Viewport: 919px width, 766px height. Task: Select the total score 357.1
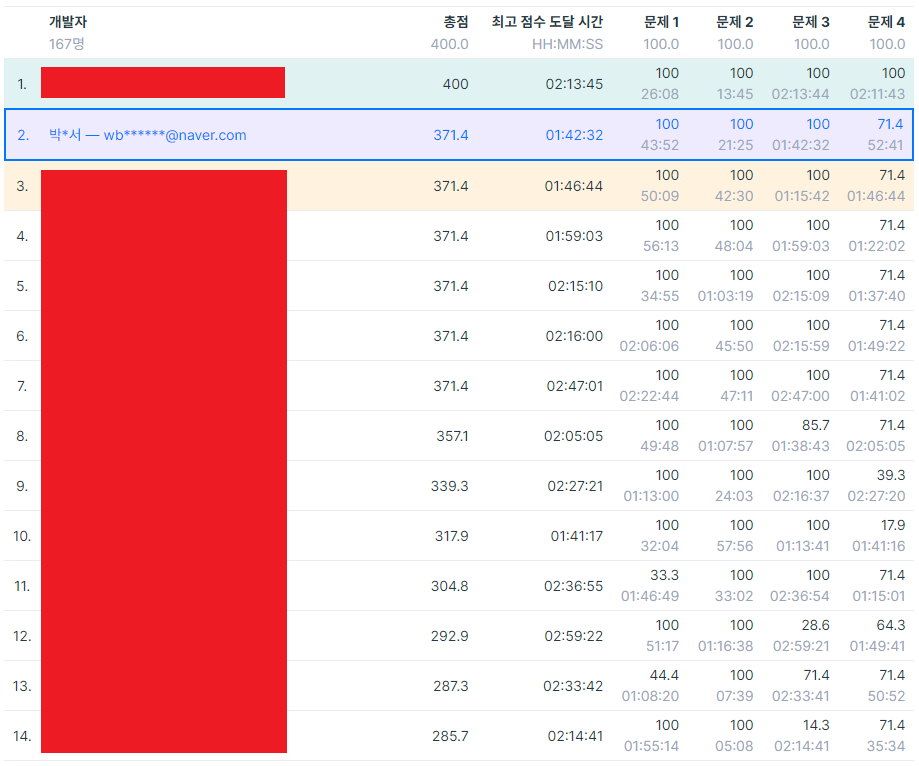(x=452, y=436)
